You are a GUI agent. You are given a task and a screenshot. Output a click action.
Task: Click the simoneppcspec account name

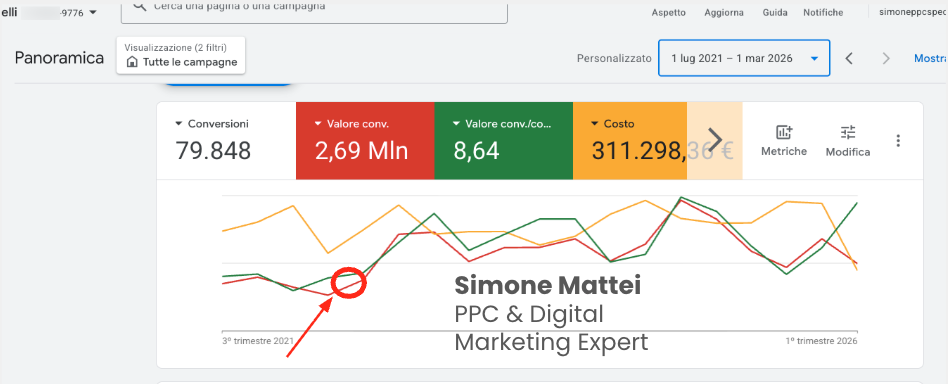(913, 13)
